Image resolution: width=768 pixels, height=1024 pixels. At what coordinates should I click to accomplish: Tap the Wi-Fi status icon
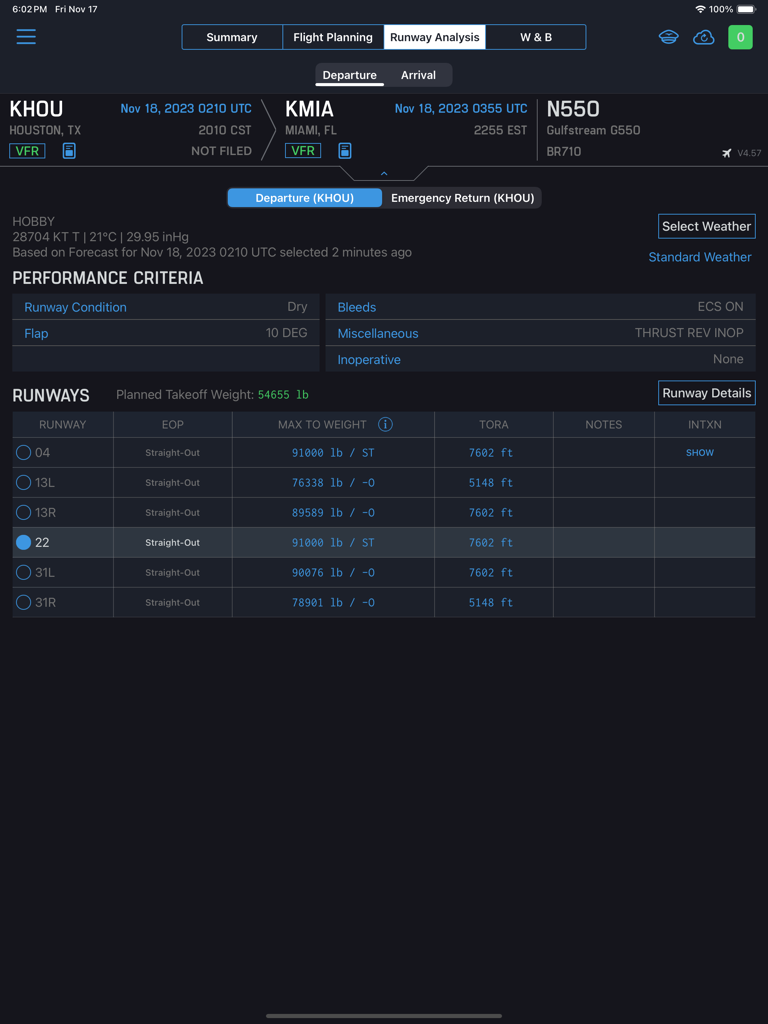(700, 9)
